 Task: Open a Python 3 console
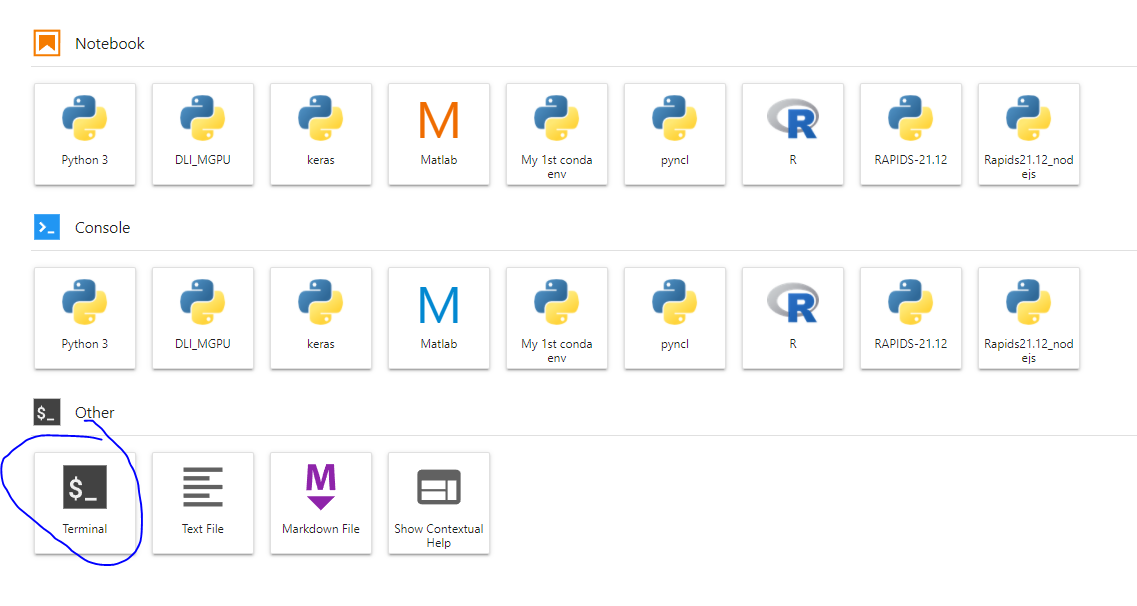(85, 318)
